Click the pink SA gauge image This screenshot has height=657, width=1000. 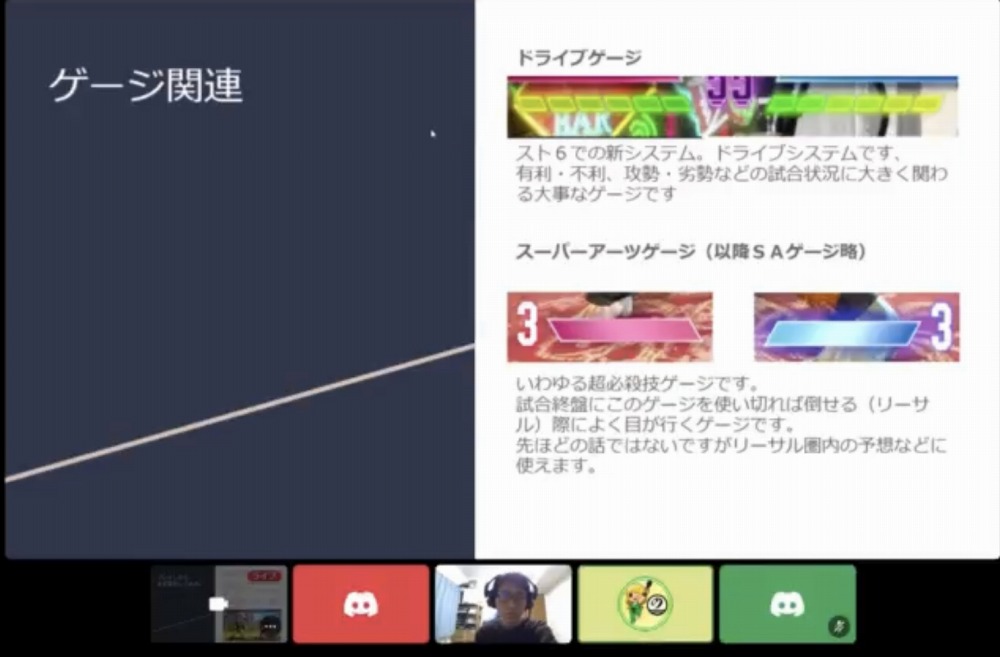coord(610,327)
